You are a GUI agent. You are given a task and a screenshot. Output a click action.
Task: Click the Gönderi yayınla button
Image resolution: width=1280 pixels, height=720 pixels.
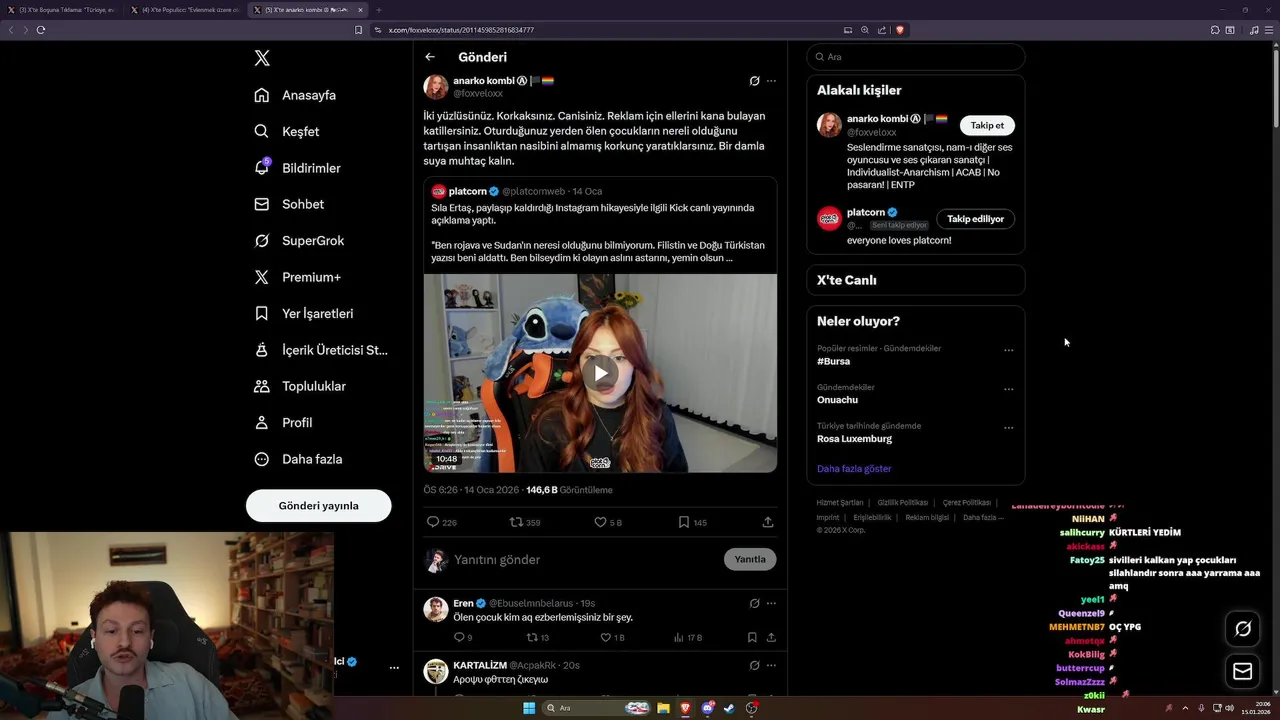point(318,506)
